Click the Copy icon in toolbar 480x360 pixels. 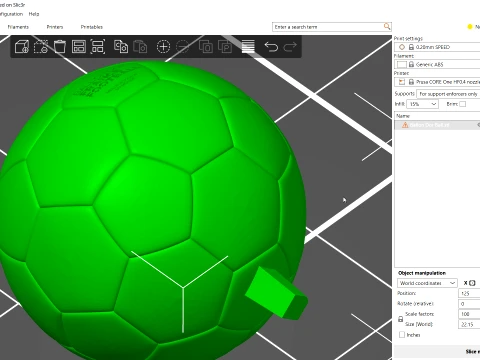(121, 47)
